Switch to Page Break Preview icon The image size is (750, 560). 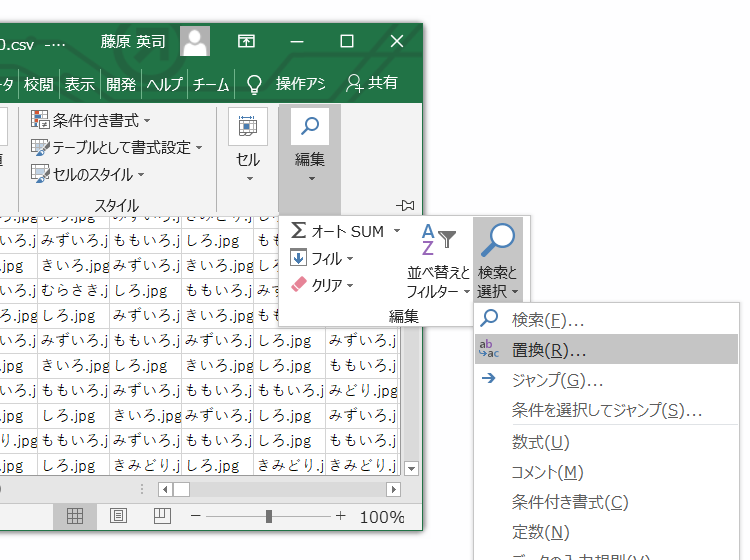coord(162,516)
